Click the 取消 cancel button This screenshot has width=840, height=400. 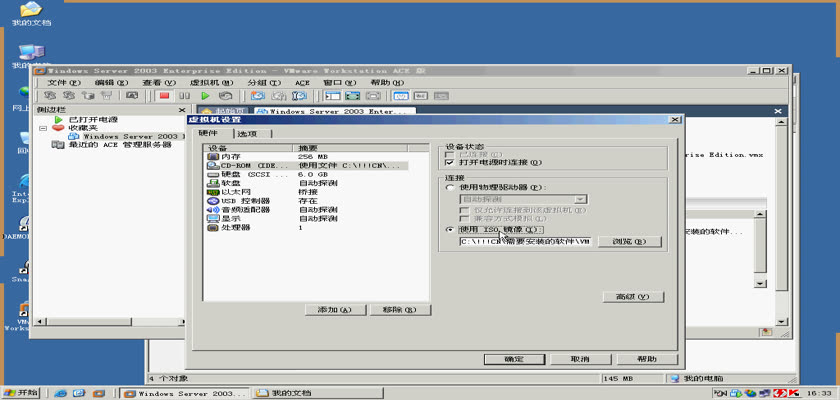tap(580, 359)
